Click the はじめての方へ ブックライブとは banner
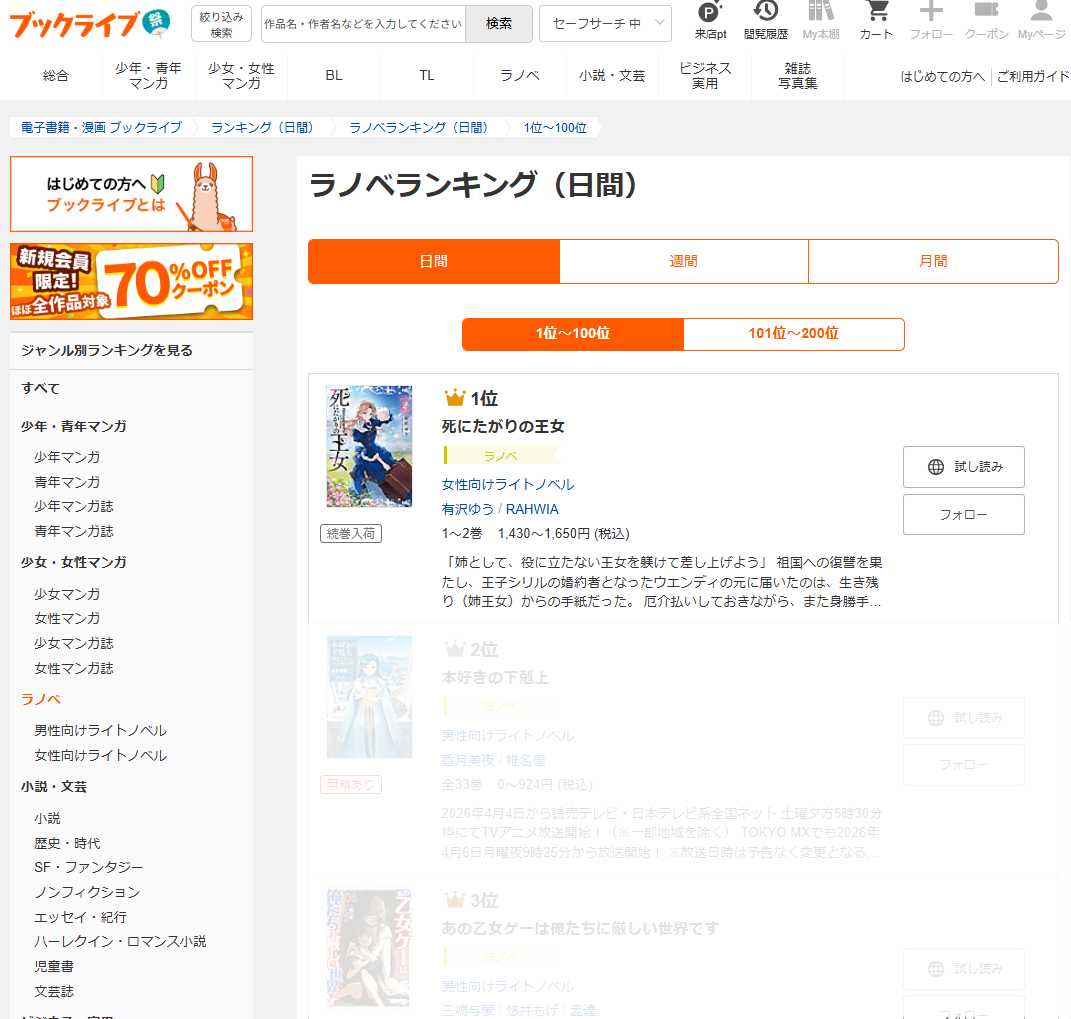1071x1019 pixels. 131,194
